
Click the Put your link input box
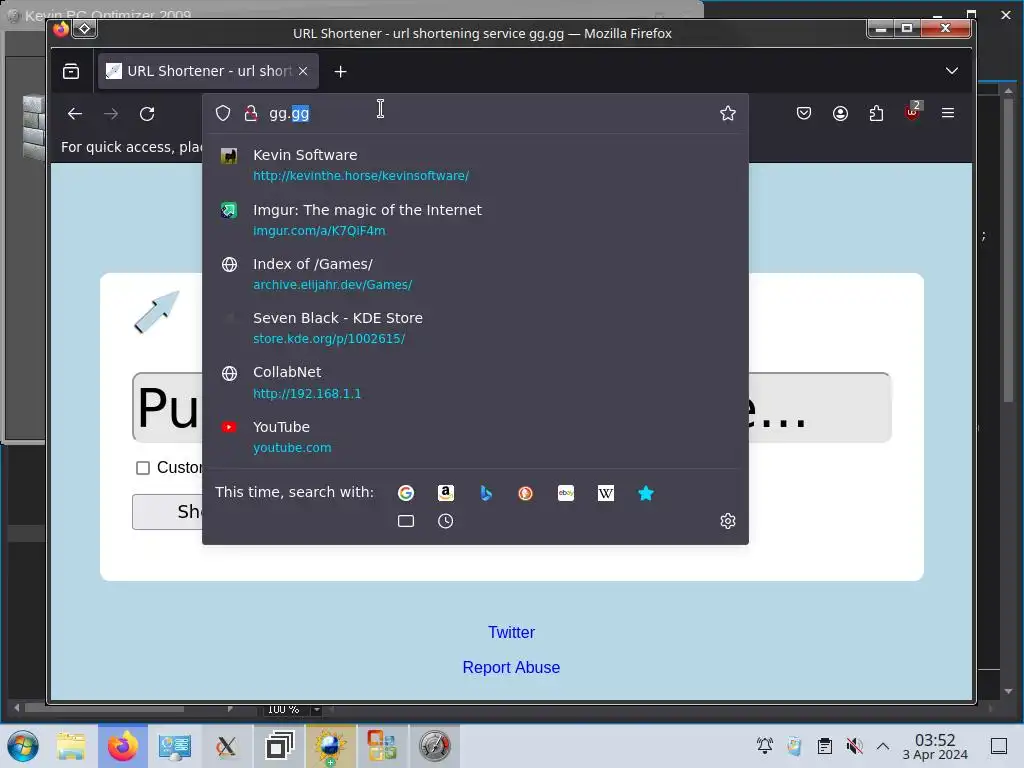point(511,408)
